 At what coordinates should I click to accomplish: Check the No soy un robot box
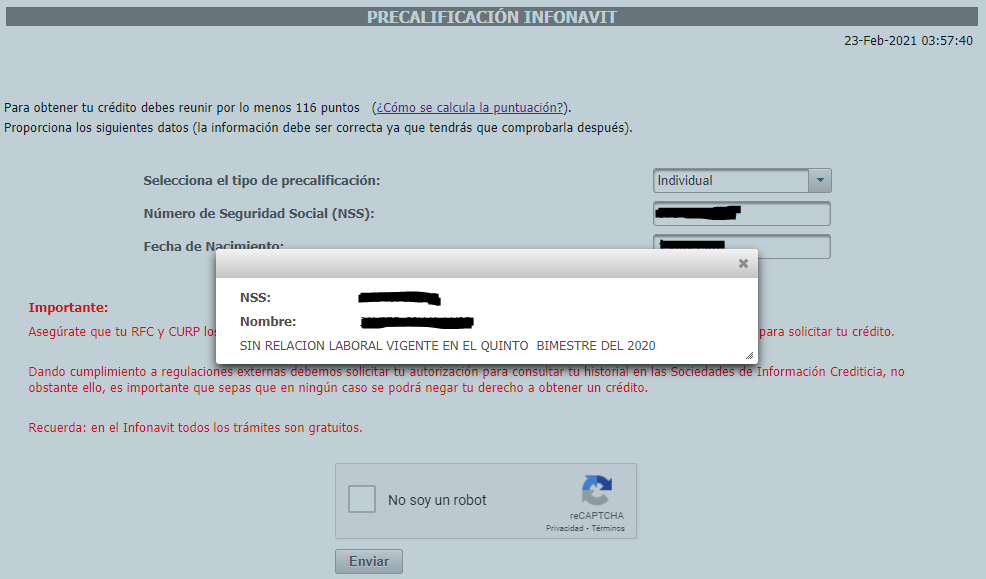click(x=362, y=499)
